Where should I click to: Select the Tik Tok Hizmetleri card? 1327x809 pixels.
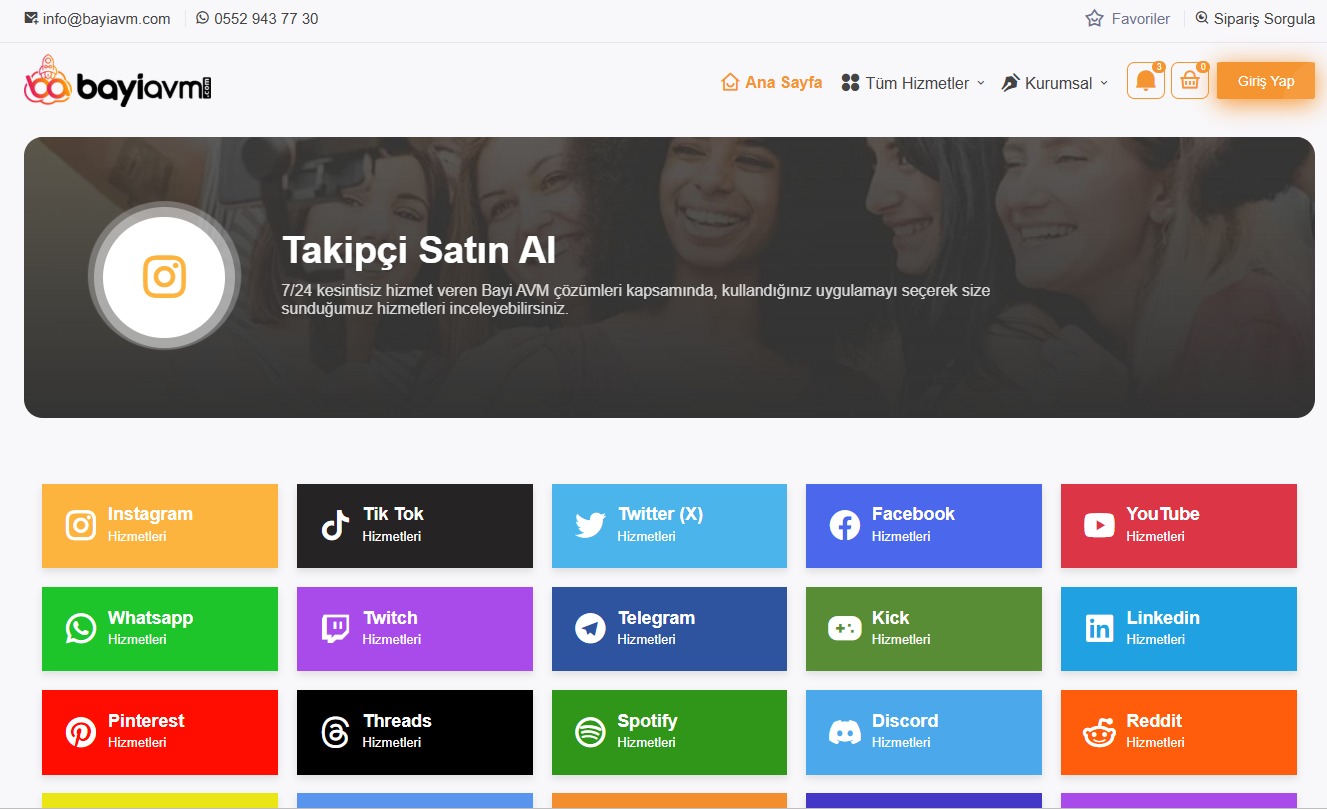pyautogui.click(x=414, y=525)
